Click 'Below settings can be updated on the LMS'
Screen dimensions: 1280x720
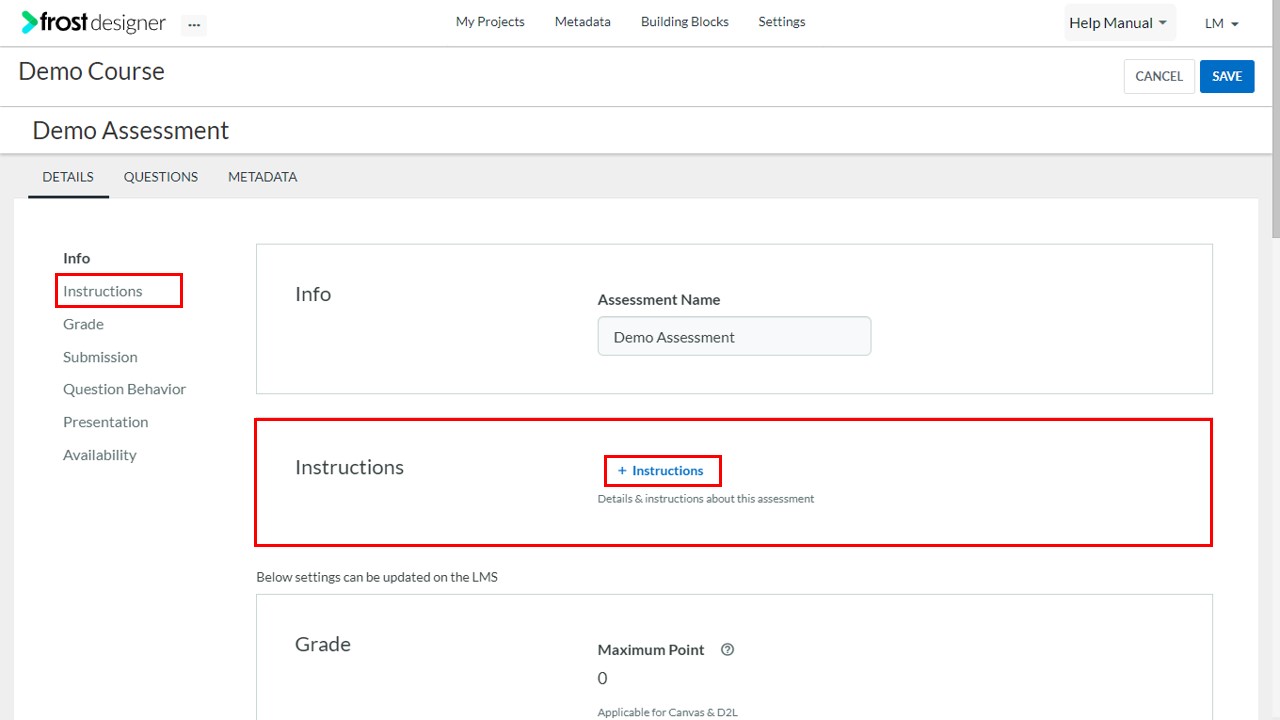377,577
